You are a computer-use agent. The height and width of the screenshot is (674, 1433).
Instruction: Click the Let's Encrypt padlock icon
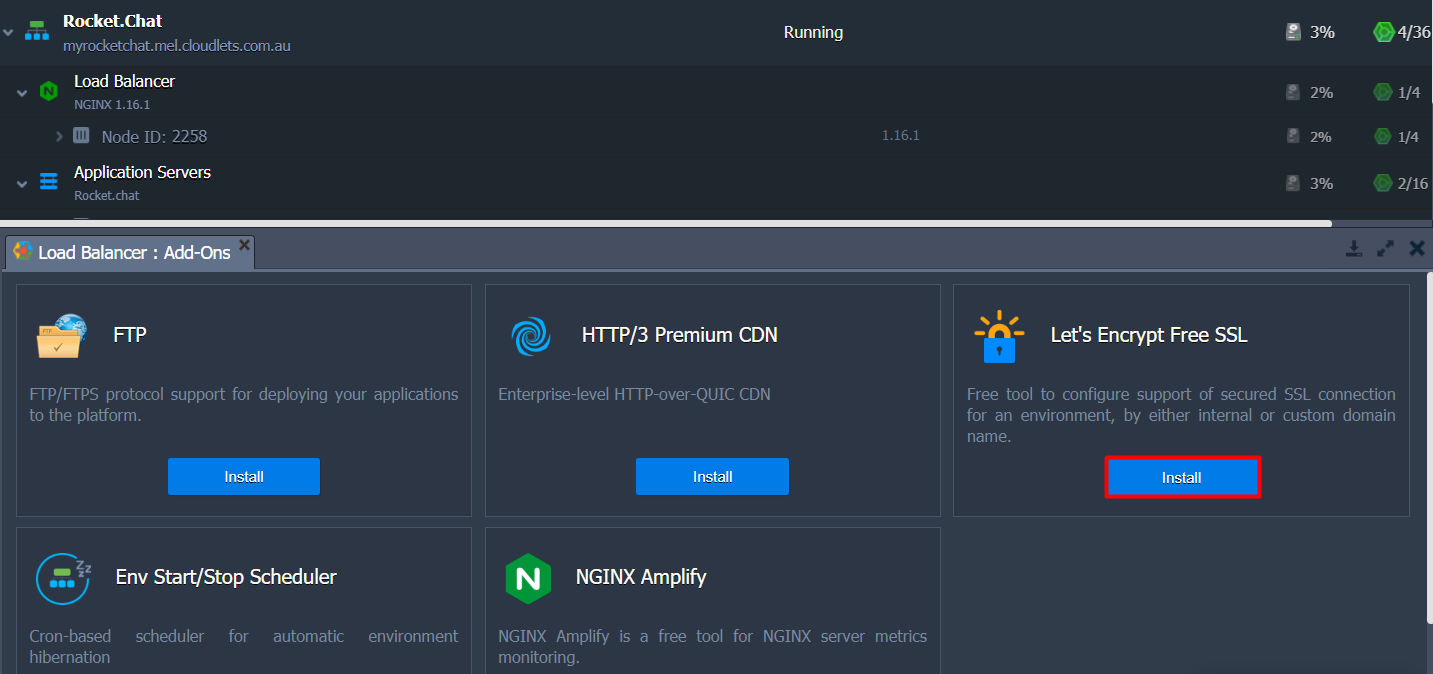[x=999, y=337]
